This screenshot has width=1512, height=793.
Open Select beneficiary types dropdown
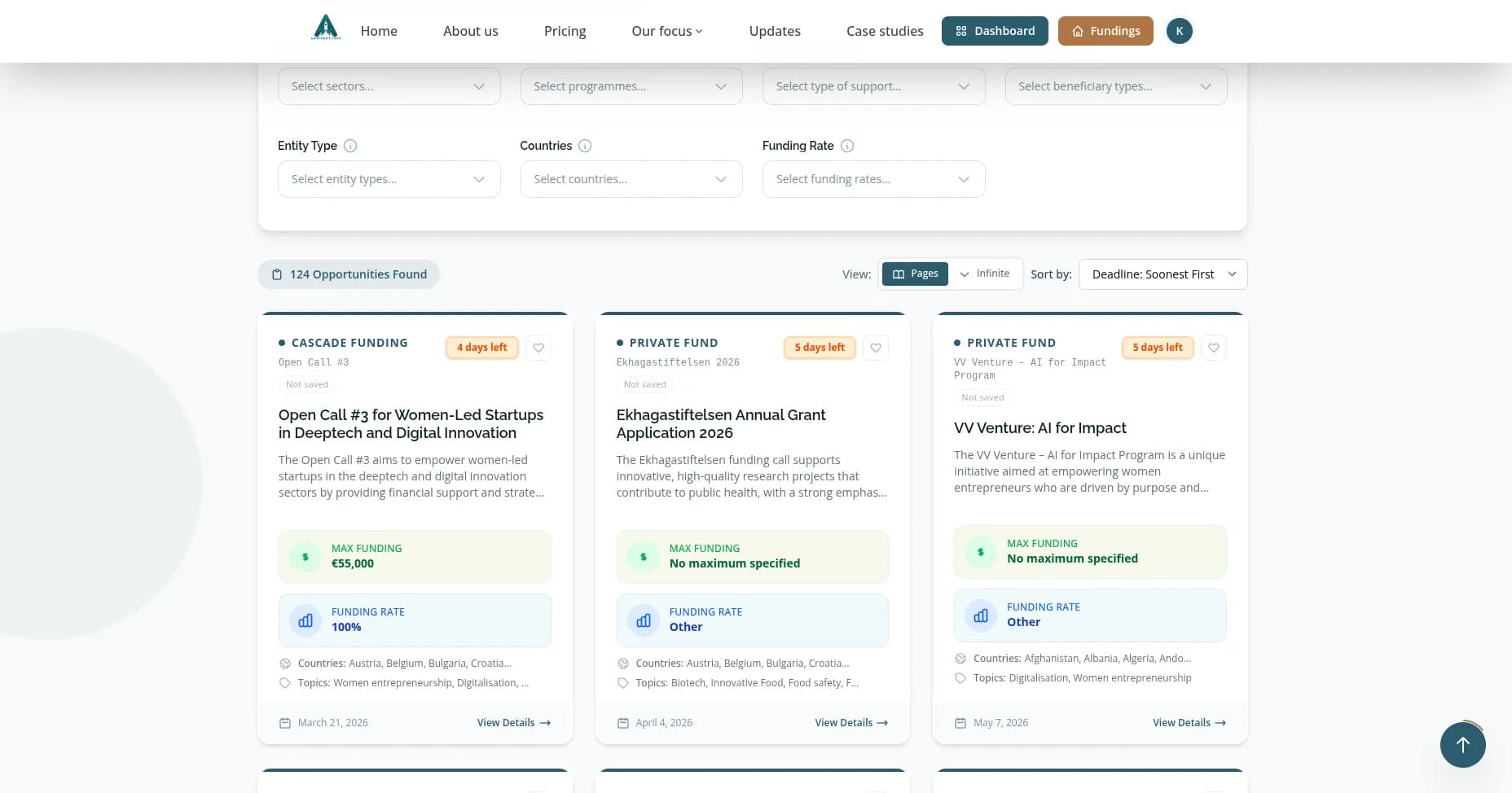1116,86
